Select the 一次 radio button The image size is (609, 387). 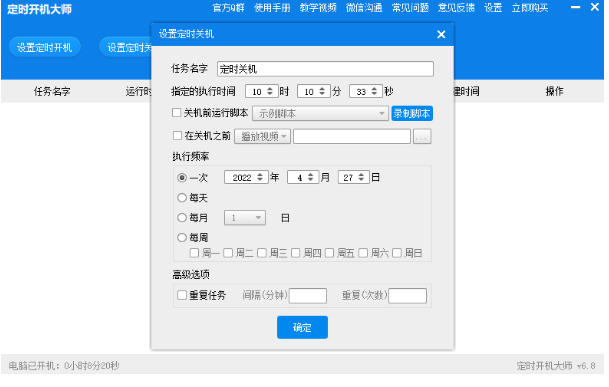point(182,178)
